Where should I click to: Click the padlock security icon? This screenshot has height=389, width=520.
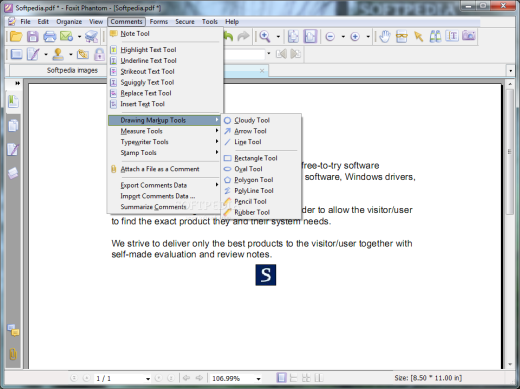[x=99, y=54]
